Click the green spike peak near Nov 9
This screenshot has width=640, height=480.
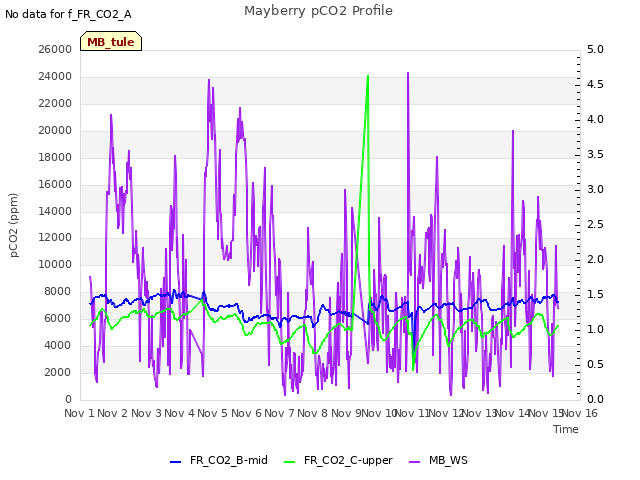click(368, 76)
